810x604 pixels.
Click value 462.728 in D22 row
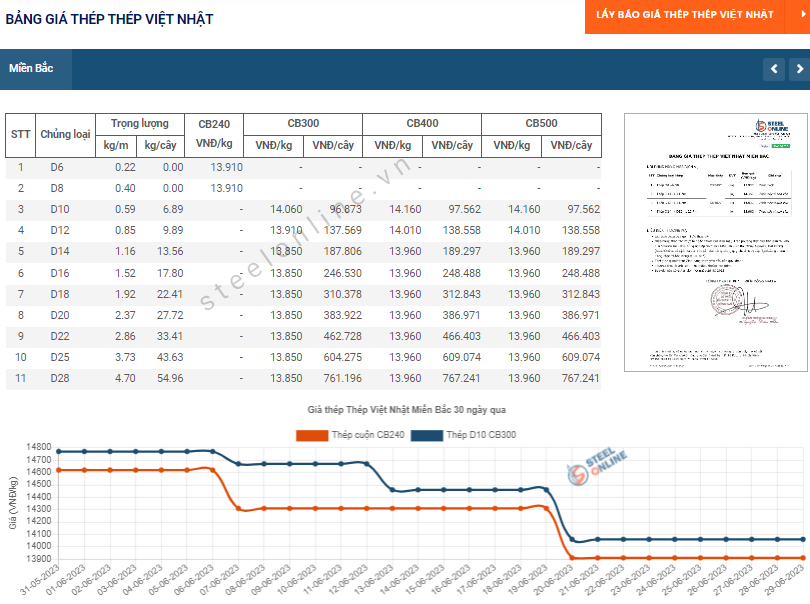point(342,336)
